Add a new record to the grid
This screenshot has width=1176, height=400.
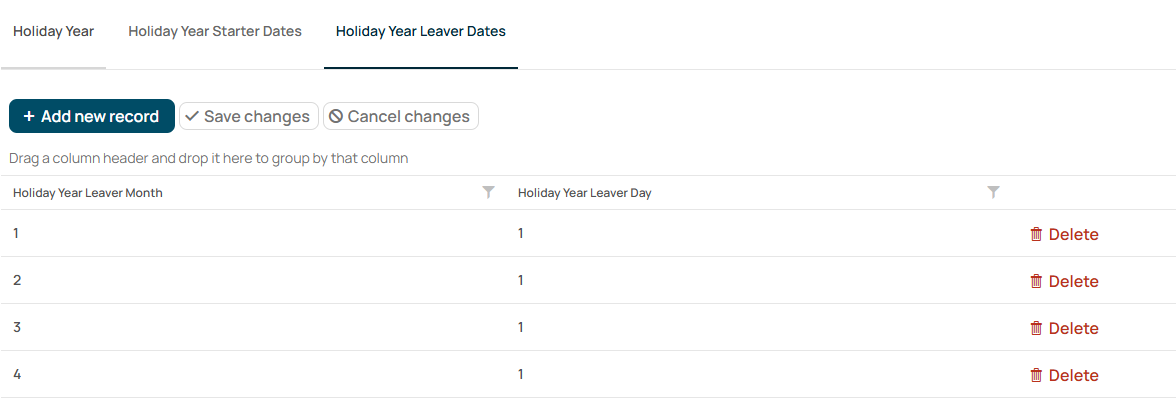click(92, 116)
